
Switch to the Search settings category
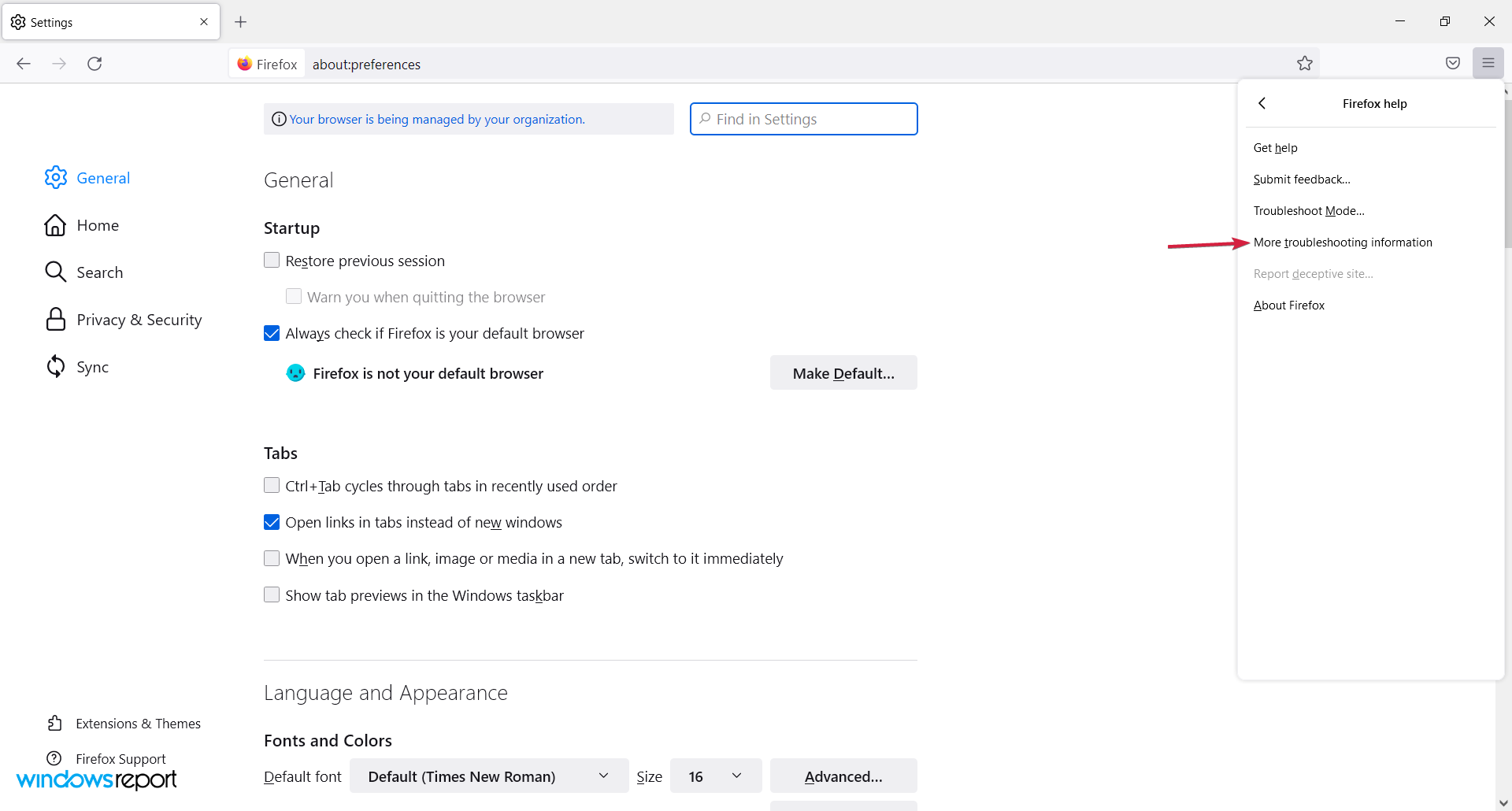[x=100, y=272]
